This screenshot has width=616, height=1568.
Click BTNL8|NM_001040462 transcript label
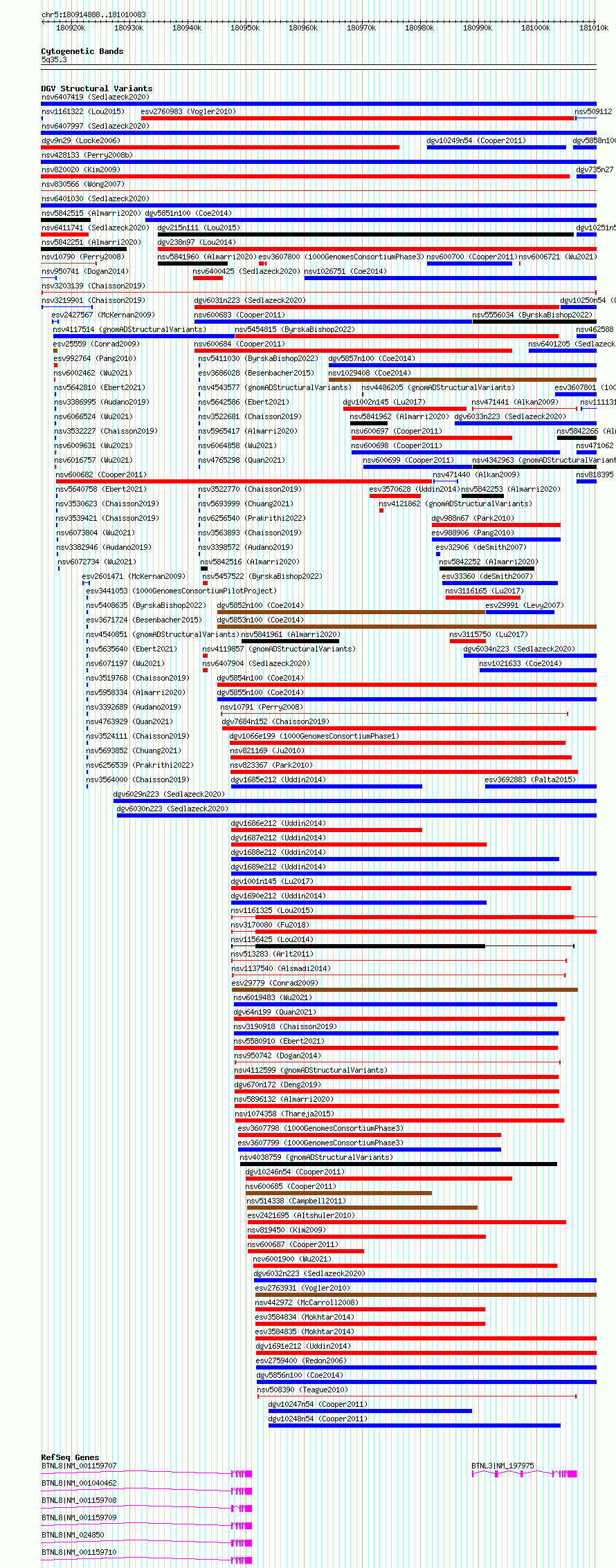(x=79, y=1483)
